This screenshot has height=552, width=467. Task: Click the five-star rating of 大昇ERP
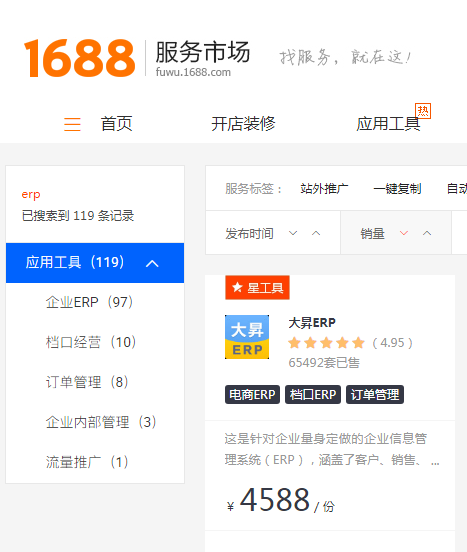(x=326, y=343)
